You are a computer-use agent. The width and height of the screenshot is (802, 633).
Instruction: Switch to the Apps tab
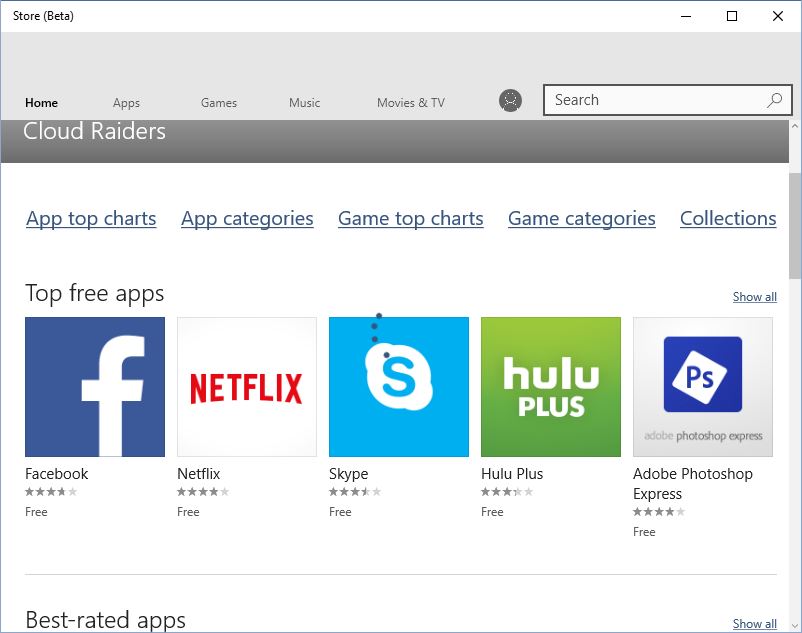[x=126, y=103]
